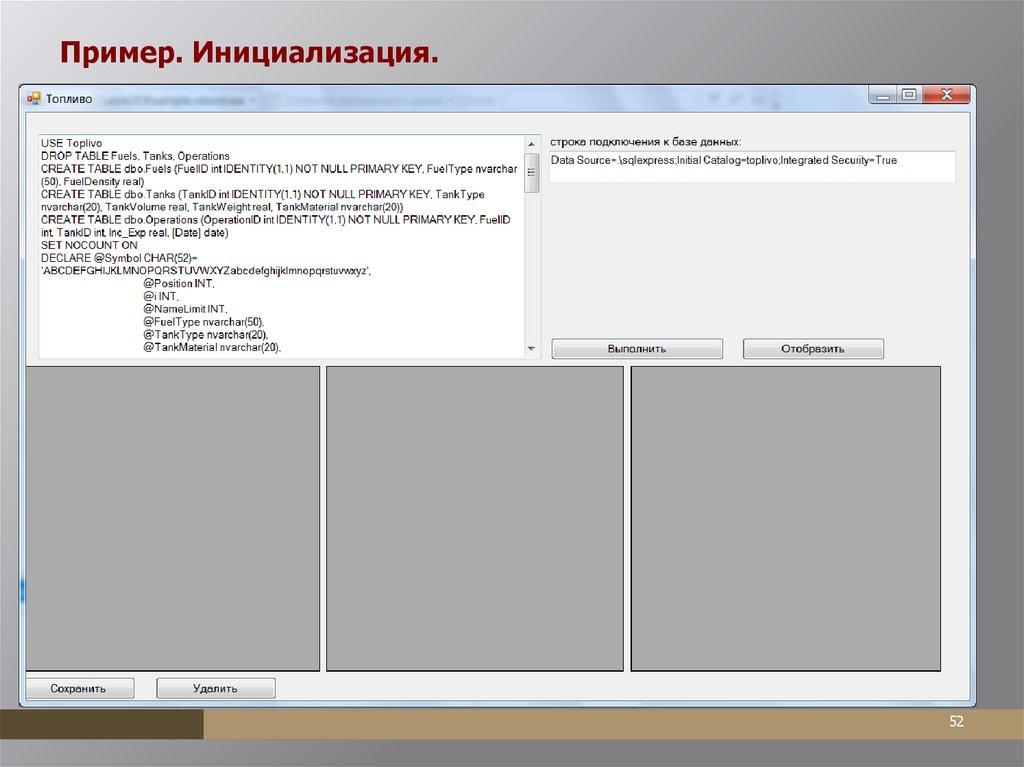Click the Топливо window icon in title bar
Viewport: 1024px width, 767px height.
(32, 98)
